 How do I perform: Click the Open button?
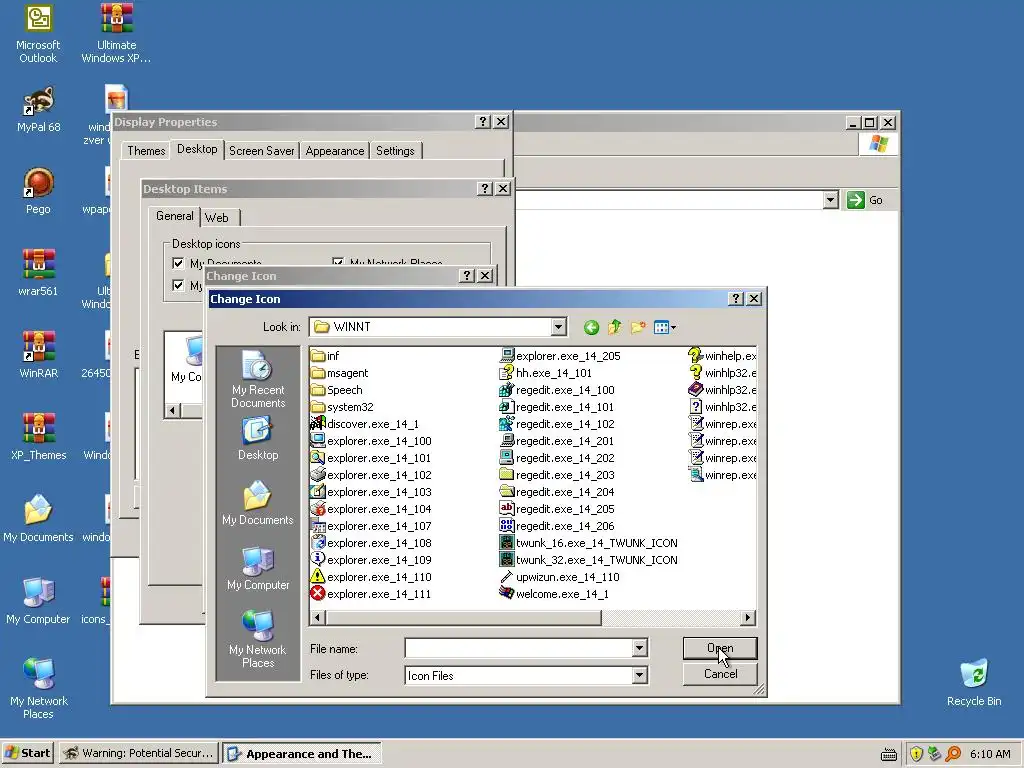[x=720, y=648]
